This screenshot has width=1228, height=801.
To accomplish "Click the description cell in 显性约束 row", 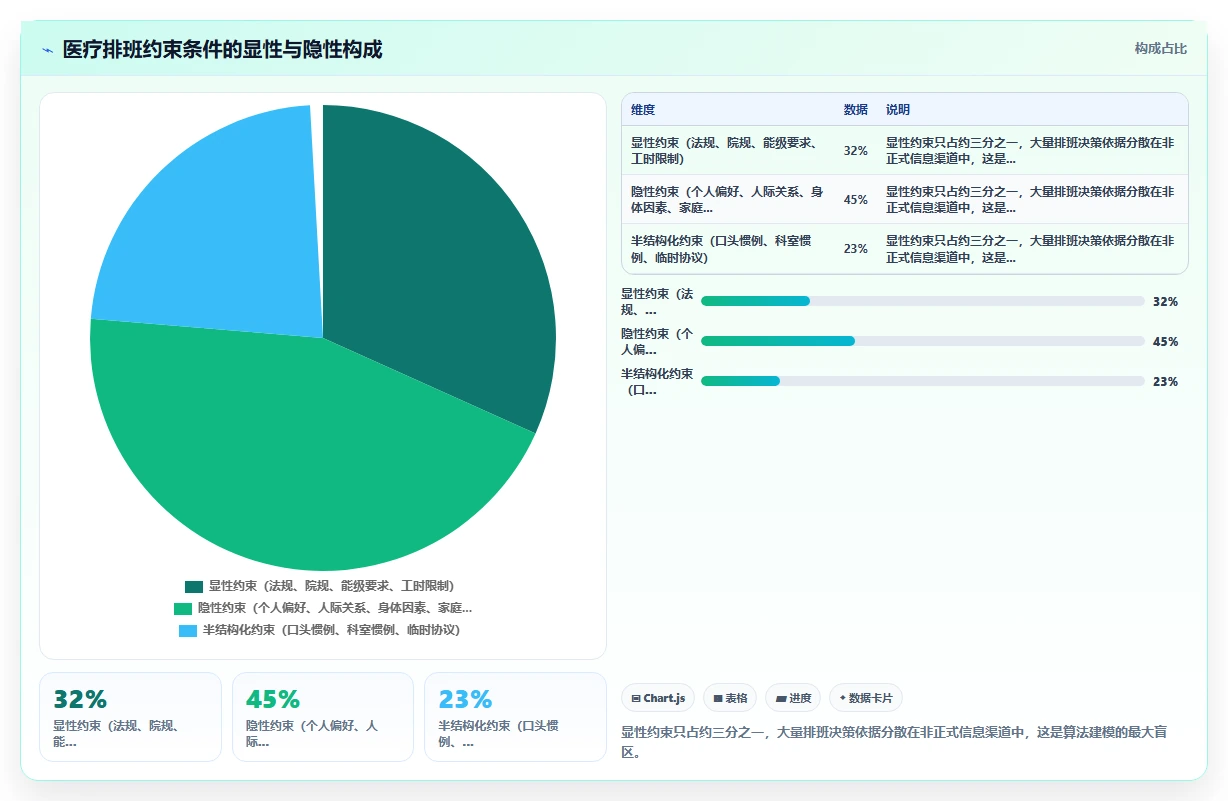I will point(1030,151).
